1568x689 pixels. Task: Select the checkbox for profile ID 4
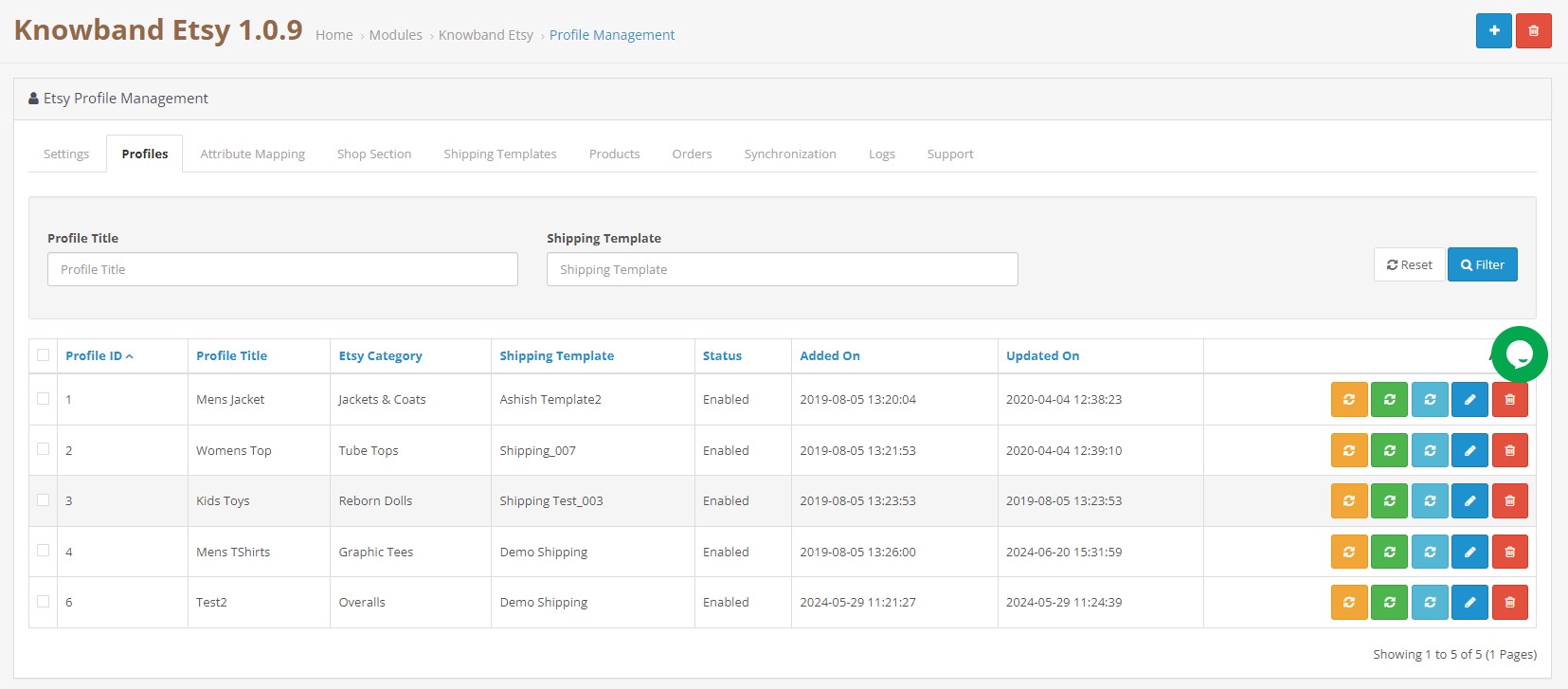[x=43, y=550]
